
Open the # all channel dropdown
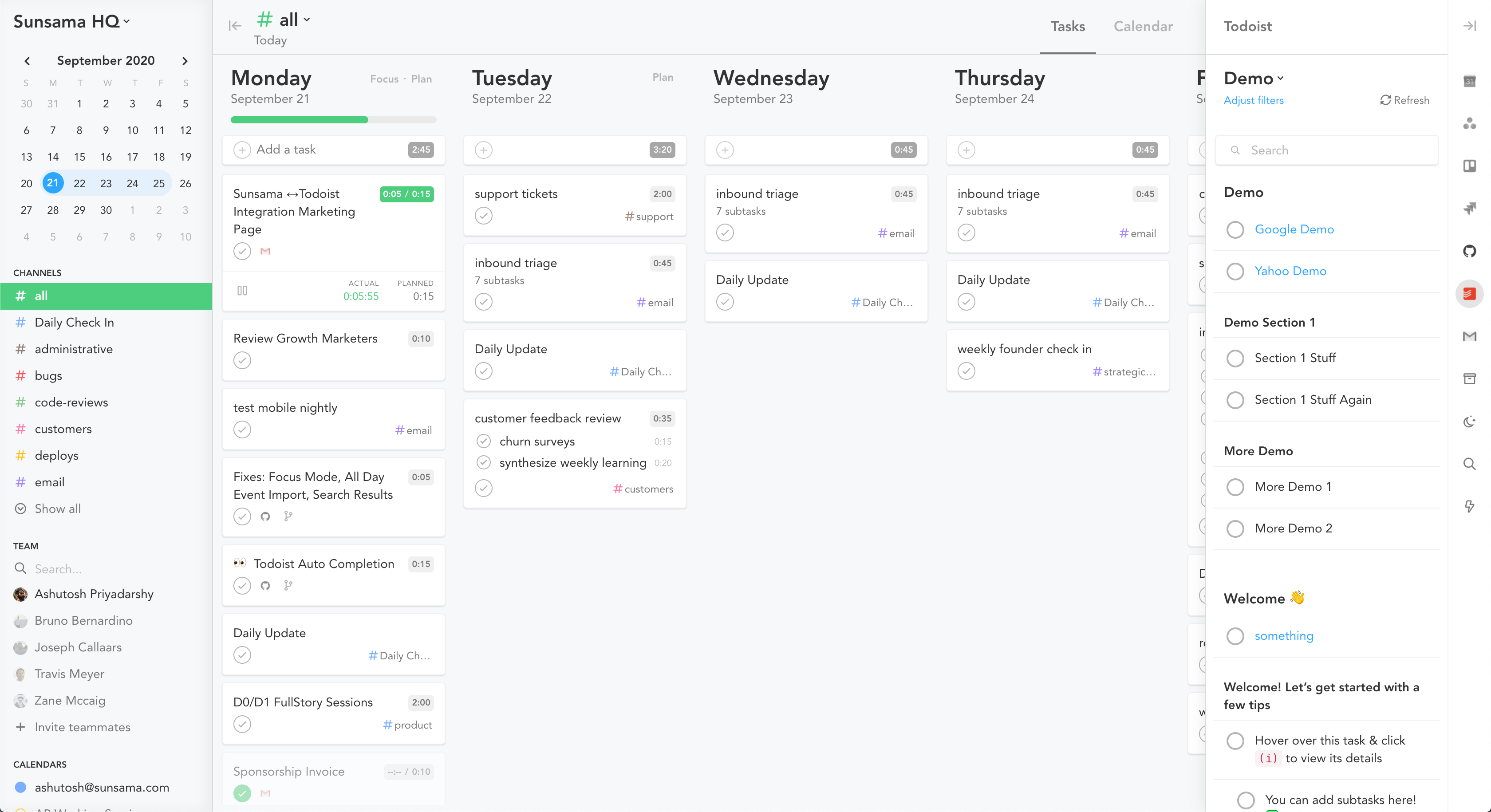coord(284,19)
